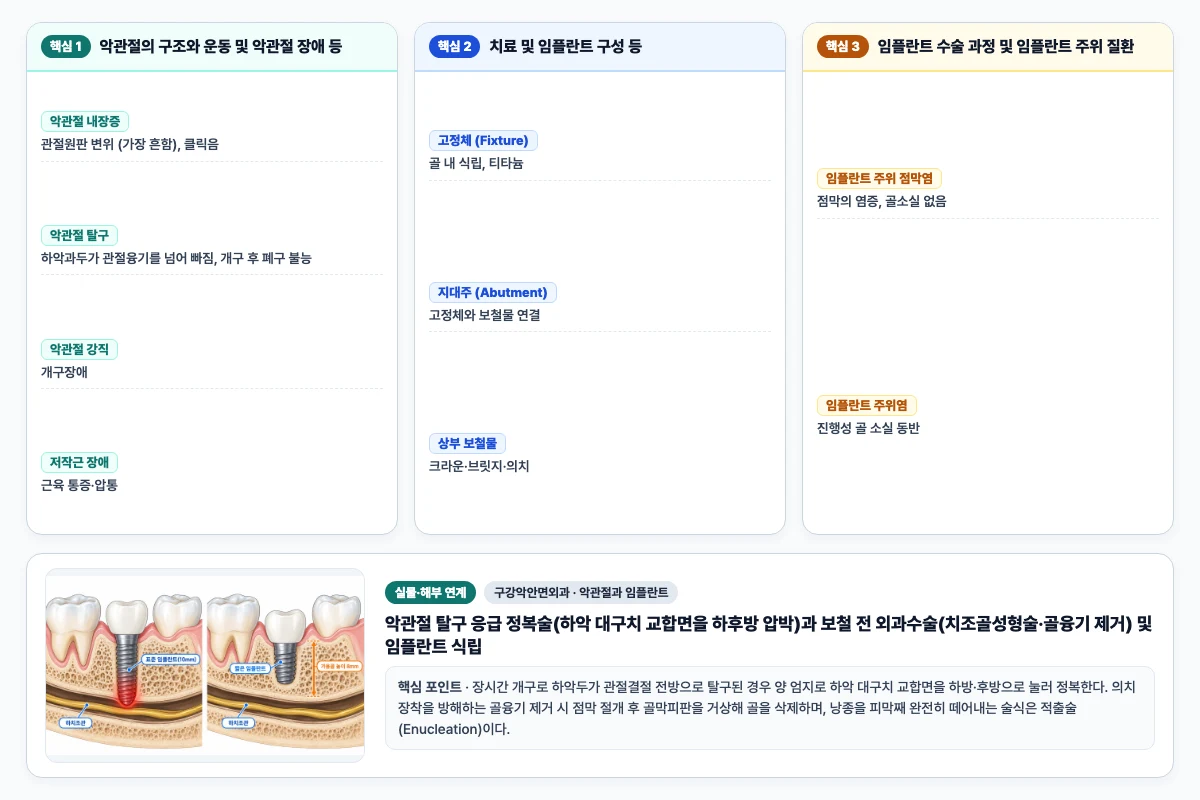Click the 실률·해부 연계 badge
Screen dimensions: 1200x800
tap(430, 592)
